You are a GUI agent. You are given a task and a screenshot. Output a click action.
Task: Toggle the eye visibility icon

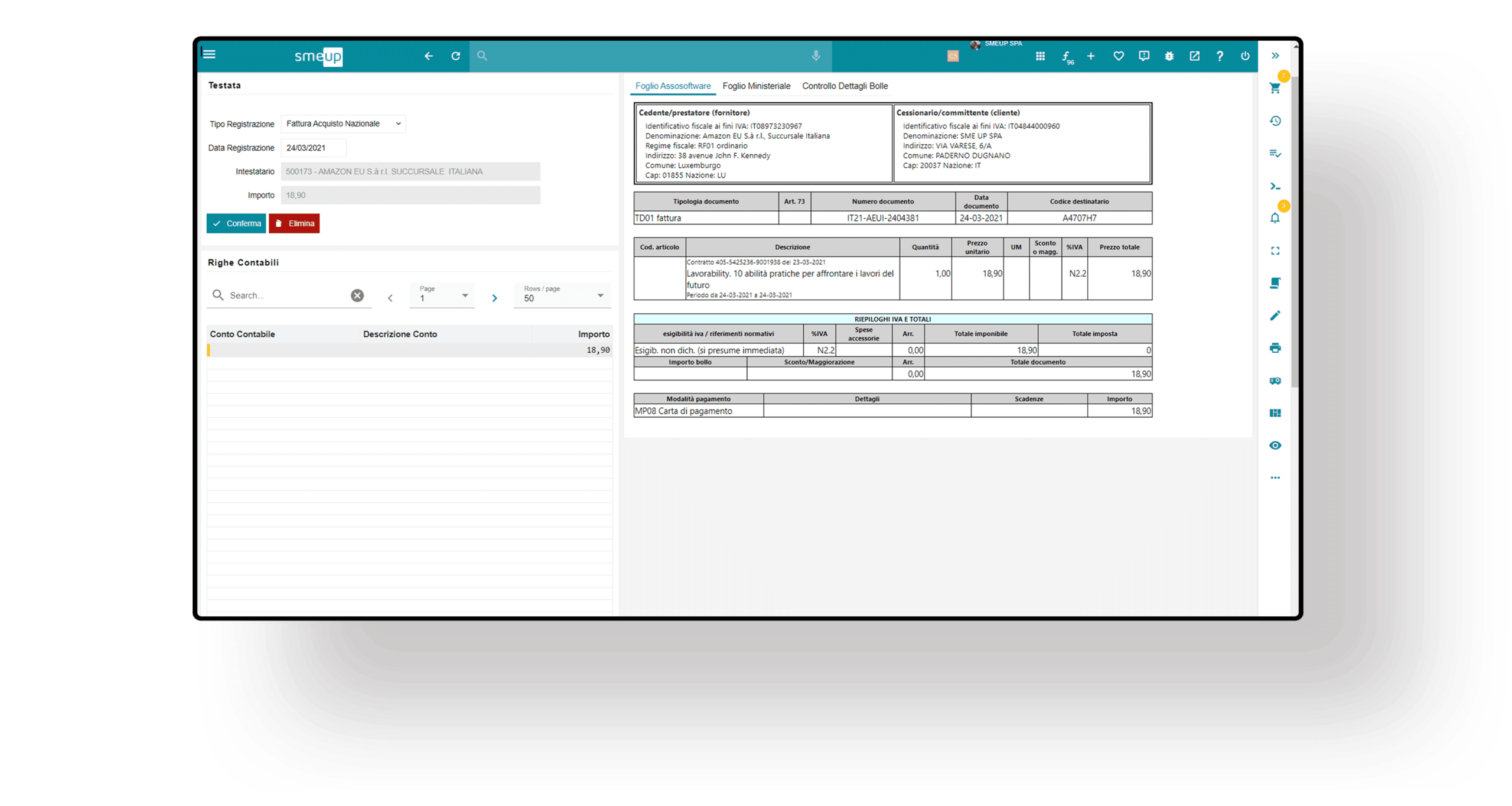click(1275, 446)
